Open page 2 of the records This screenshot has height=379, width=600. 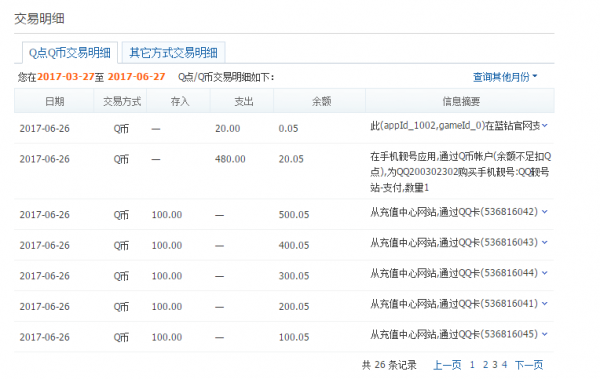click(x=485, y=365)
